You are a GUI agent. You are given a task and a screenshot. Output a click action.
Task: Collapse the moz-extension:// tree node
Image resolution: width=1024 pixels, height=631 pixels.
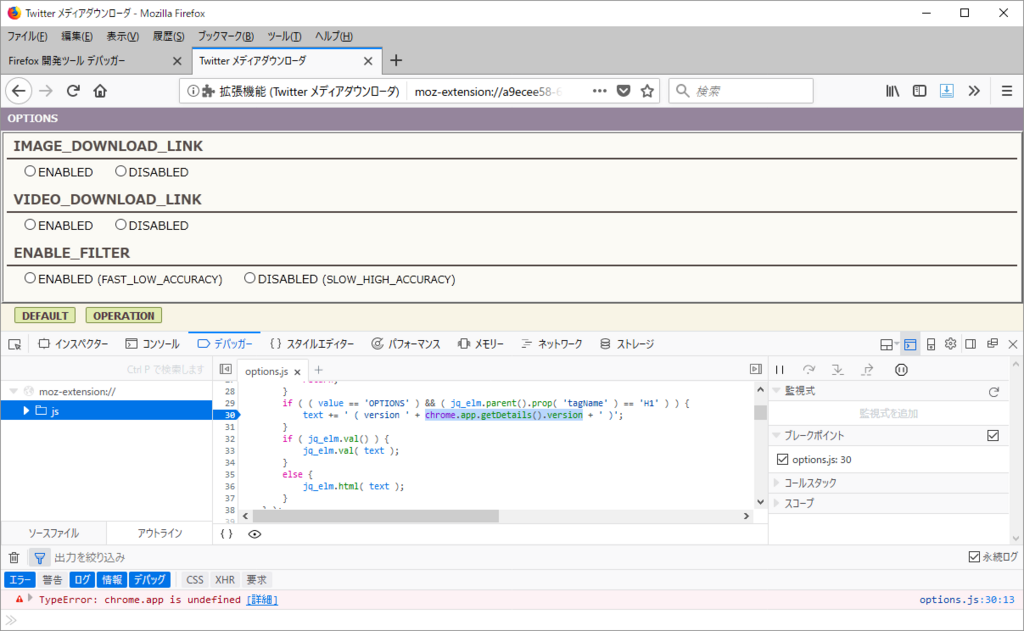click(x=13, y=391)
